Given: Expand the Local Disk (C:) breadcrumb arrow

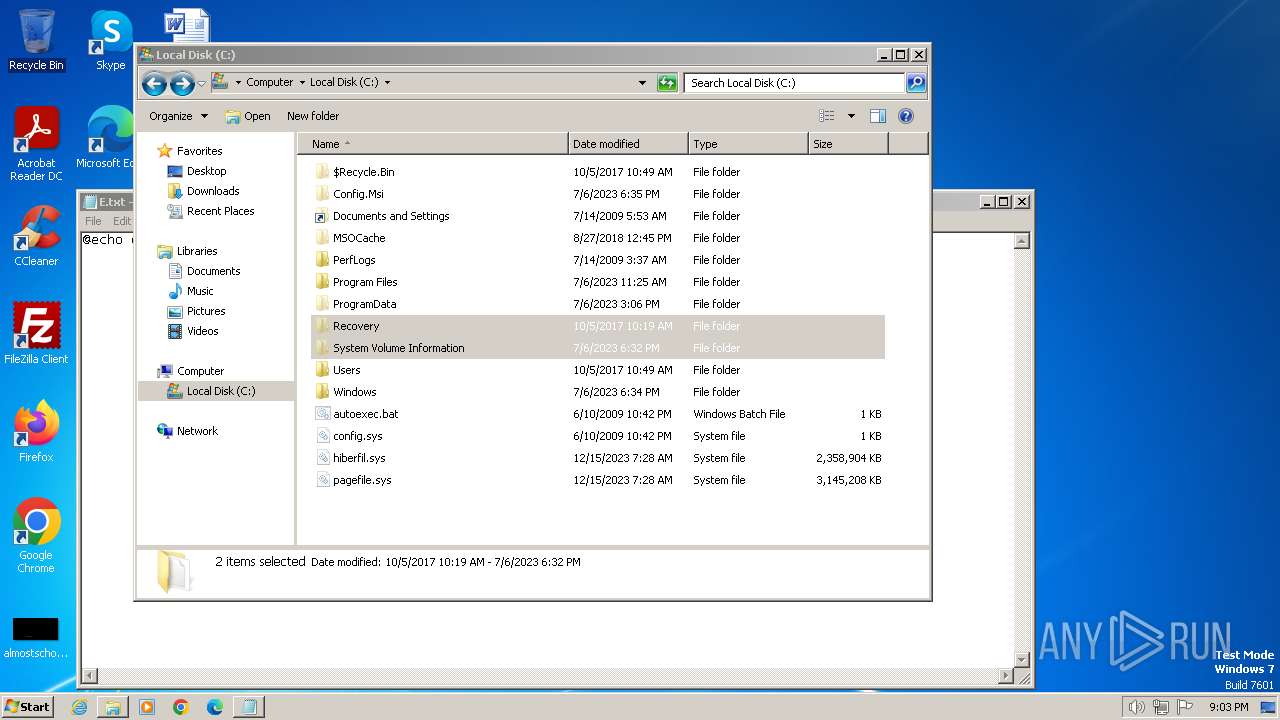Looking at the screenshot, I should pyautogui.click(x=387, y=83).
